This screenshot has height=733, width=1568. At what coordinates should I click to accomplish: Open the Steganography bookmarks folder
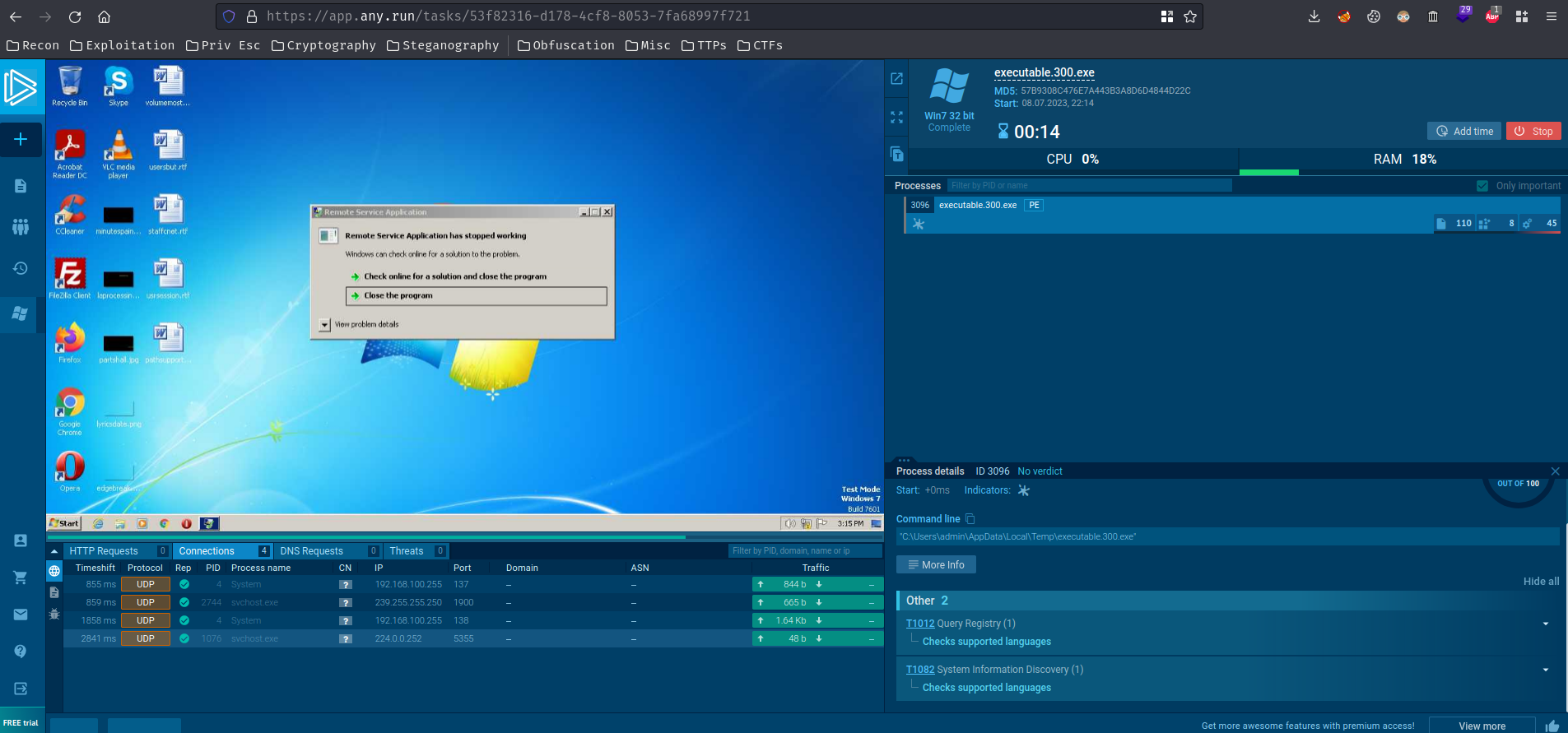point(443,45)
